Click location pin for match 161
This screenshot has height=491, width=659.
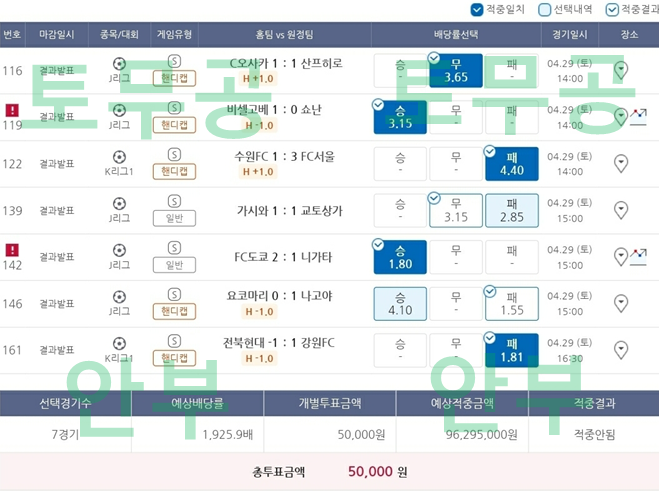tap(620, 350)
